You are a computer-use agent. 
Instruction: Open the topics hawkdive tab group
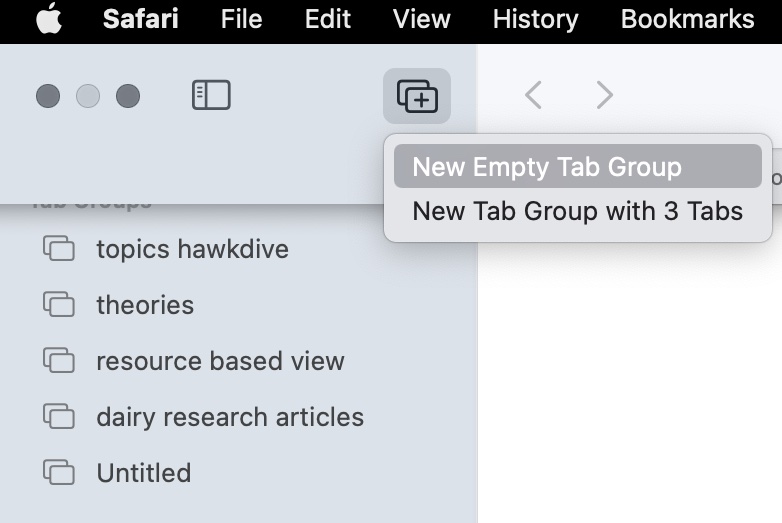pyautogui.click(x=192, y=249)
